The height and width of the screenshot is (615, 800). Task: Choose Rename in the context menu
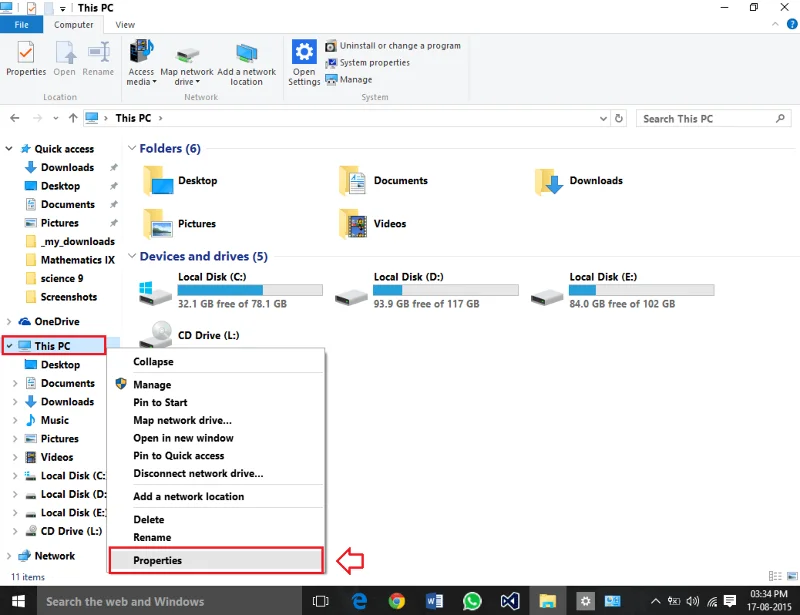216,537
